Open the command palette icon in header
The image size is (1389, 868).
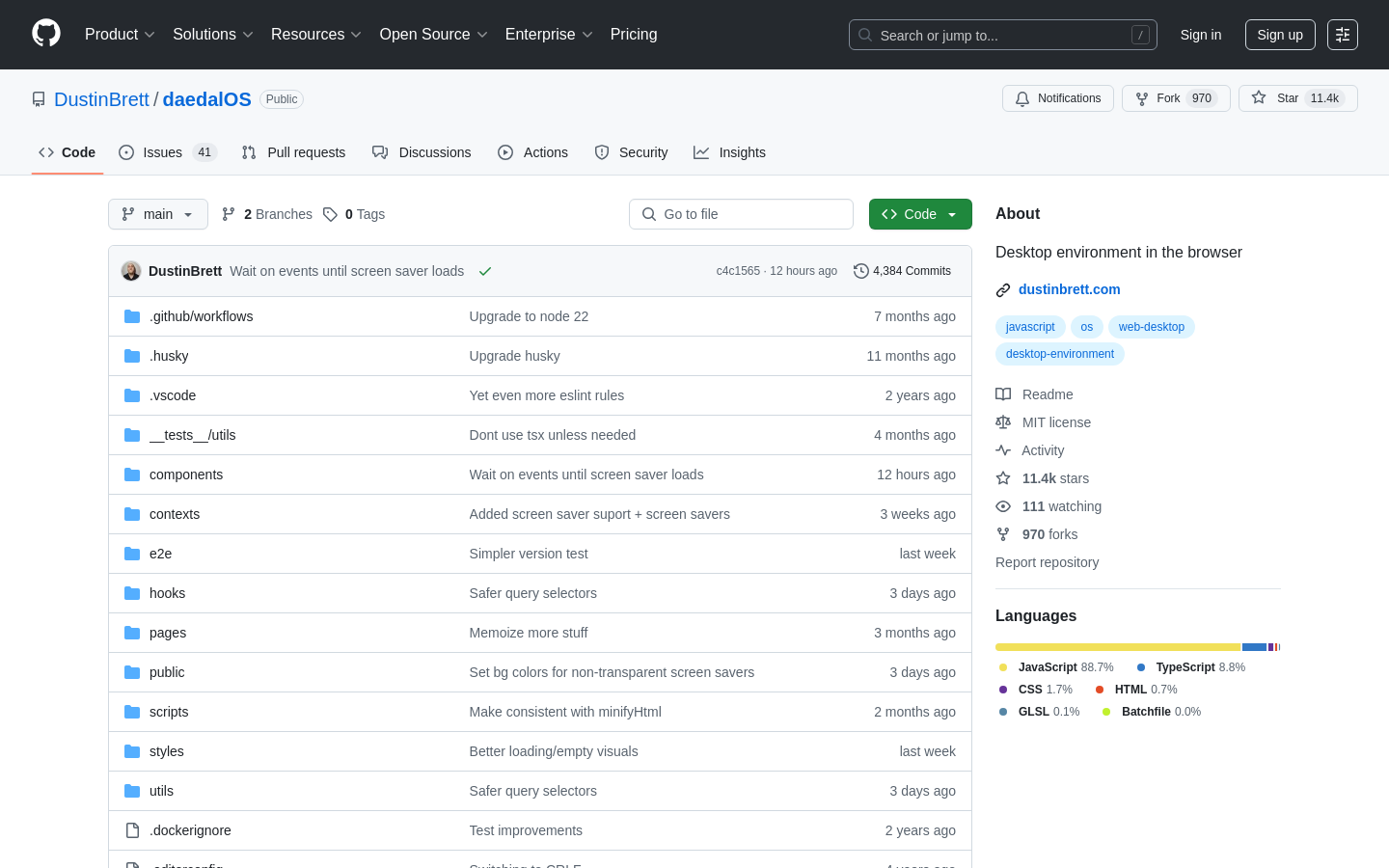coord(1342,35)
